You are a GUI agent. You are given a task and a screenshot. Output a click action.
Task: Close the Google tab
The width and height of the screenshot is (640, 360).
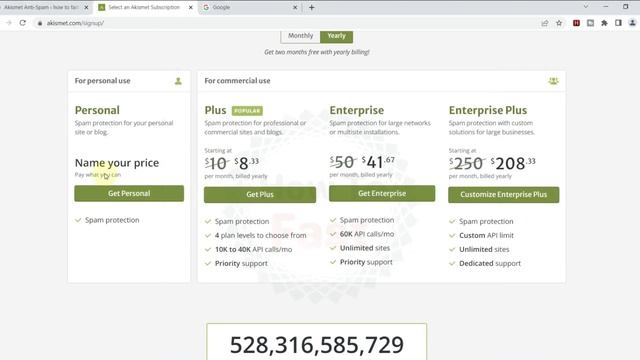coord(295,7)
